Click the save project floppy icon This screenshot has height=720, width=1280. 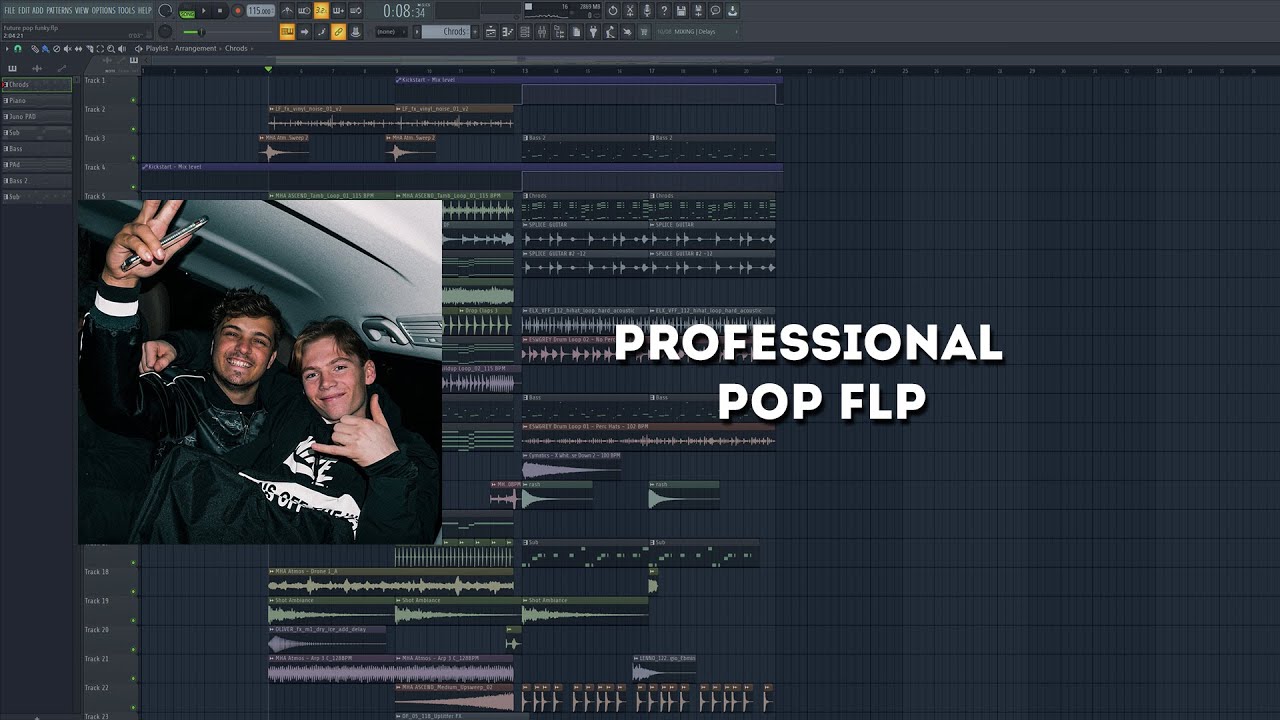pyautogui.click(x=681, y=11)
